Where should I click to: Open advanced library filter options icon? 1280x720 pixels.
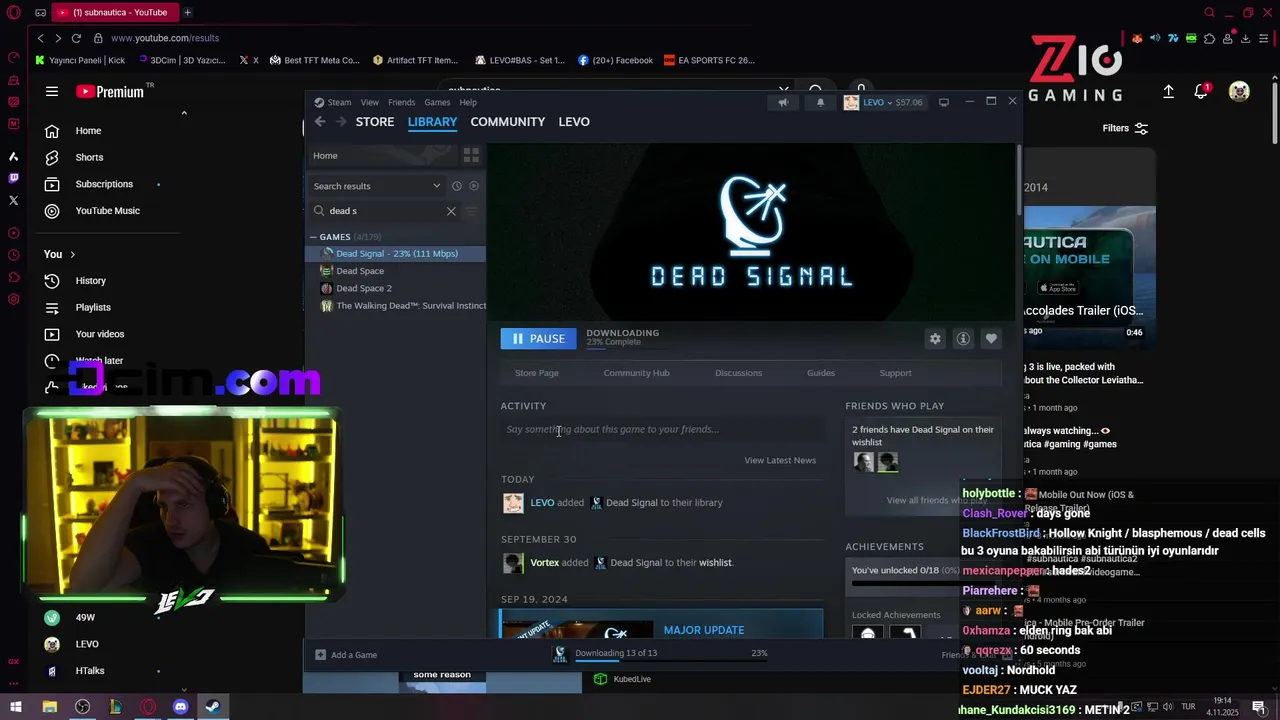click(x=472, y=211)
